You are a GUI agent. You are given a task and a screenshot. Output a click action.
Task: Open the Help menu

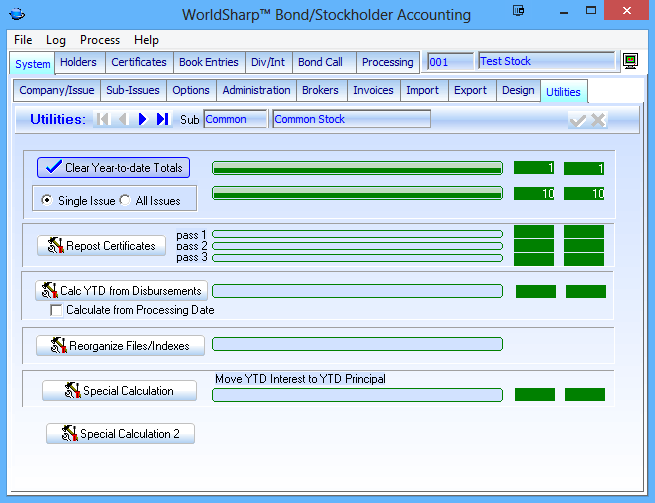pos(146,40)
